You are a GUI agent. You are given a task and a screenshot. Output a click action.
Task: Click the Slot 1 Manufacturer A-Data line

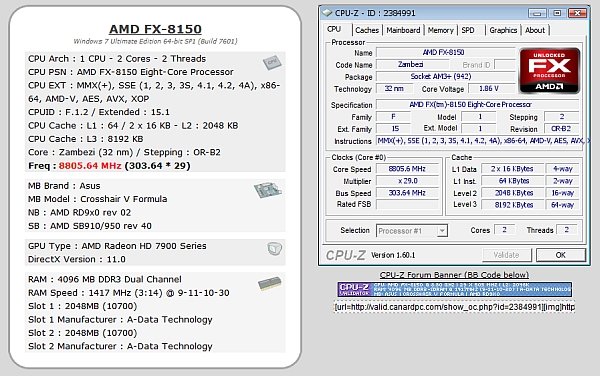click(120, 320)
